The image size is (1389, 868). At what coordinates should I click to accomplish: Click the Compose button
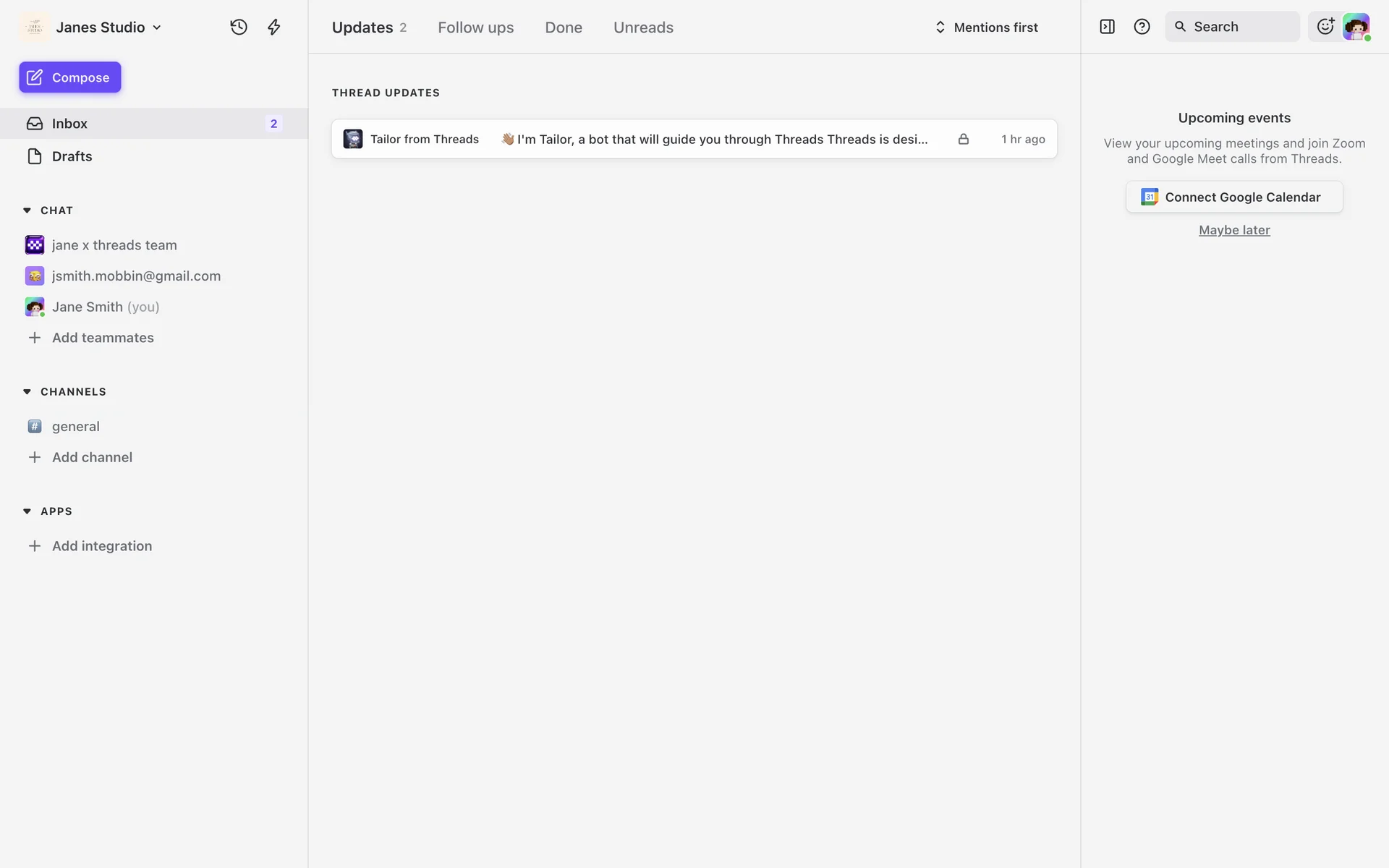pos(70,77)
